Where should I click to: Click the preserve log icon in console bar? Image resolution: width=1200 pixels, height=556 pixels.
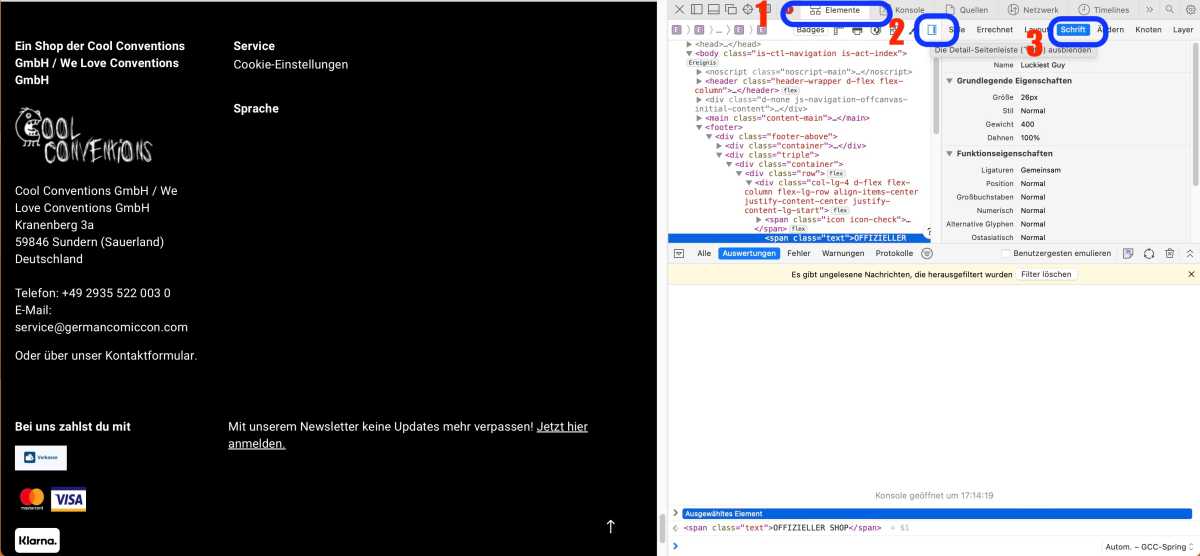coord(1128,253)
